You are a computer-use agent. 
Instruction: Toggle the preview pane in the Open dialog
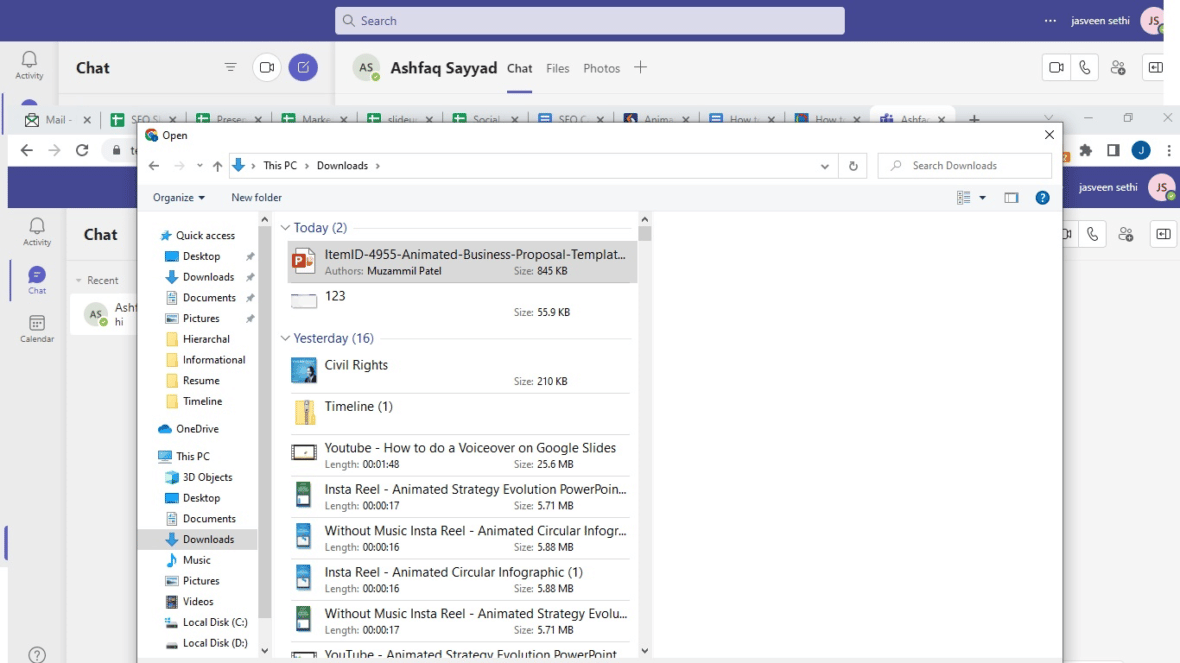(x=1012, y=197)
